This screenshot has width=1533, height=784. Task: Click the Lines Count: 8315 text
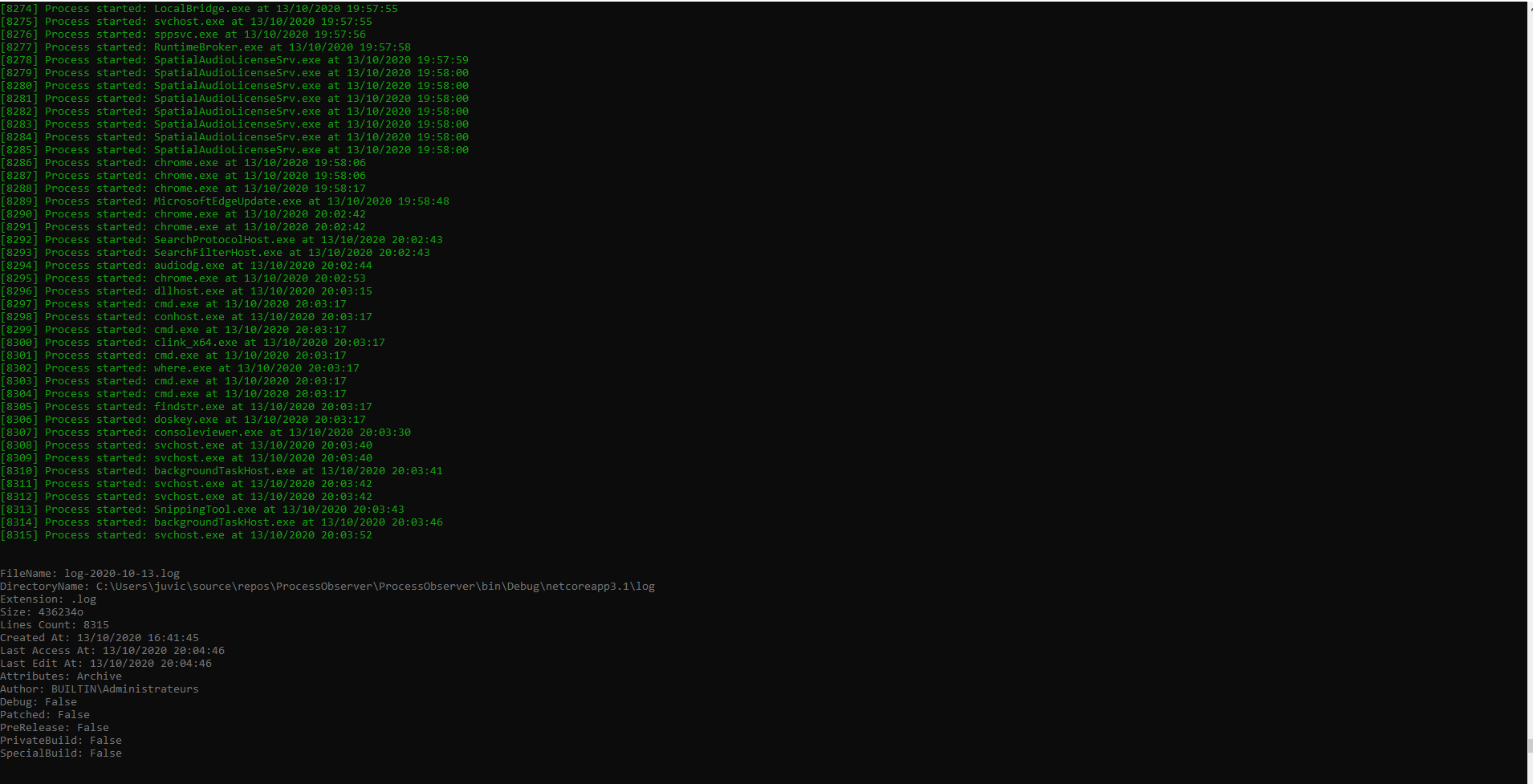[55, 625]
